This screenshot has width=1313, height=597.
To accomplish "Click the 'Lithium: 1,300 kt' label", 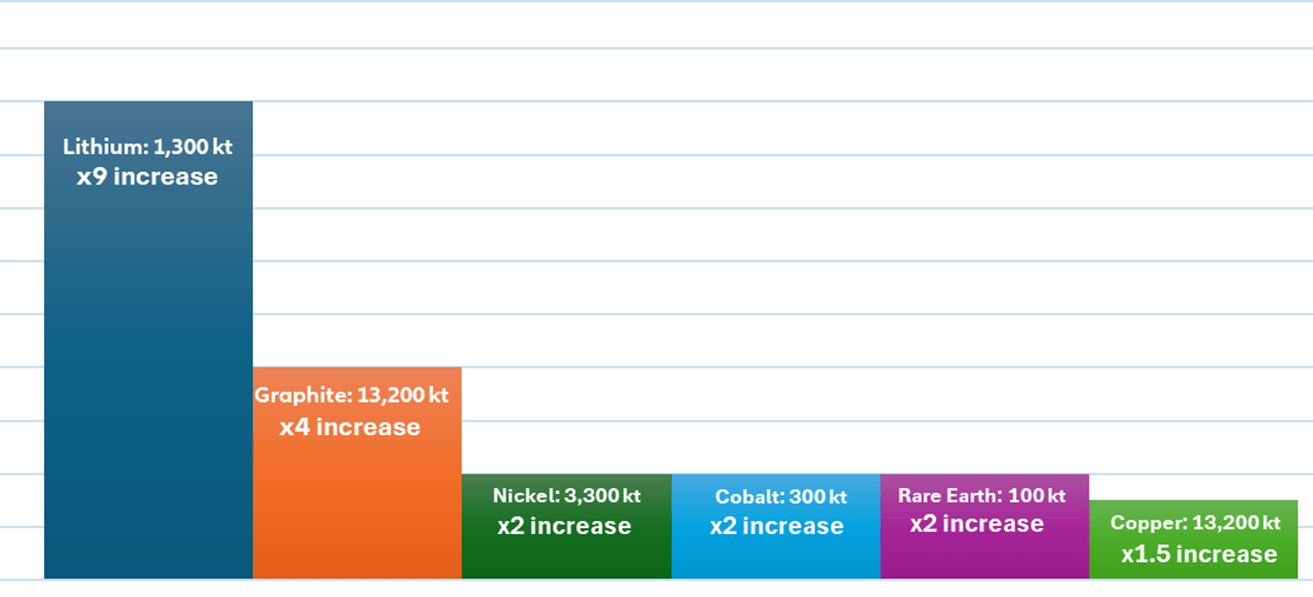I will click(147, 147).
